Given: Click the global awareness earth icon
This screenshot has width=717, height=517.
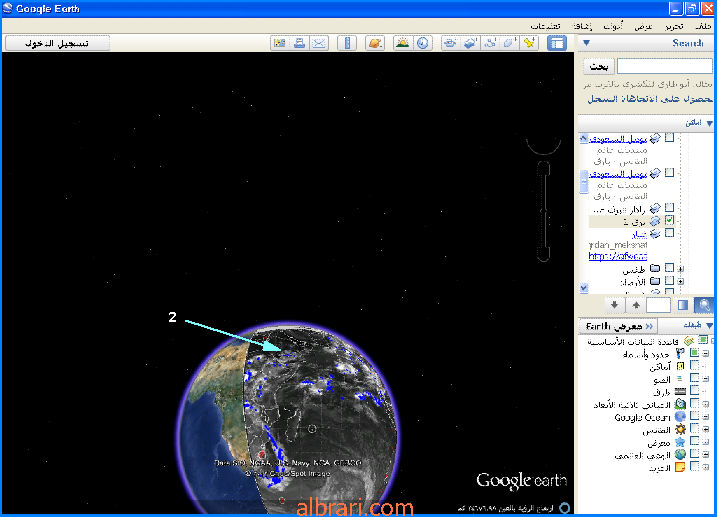Looking at the screenshot, I should pyautogui.click(x=680, y=454).
